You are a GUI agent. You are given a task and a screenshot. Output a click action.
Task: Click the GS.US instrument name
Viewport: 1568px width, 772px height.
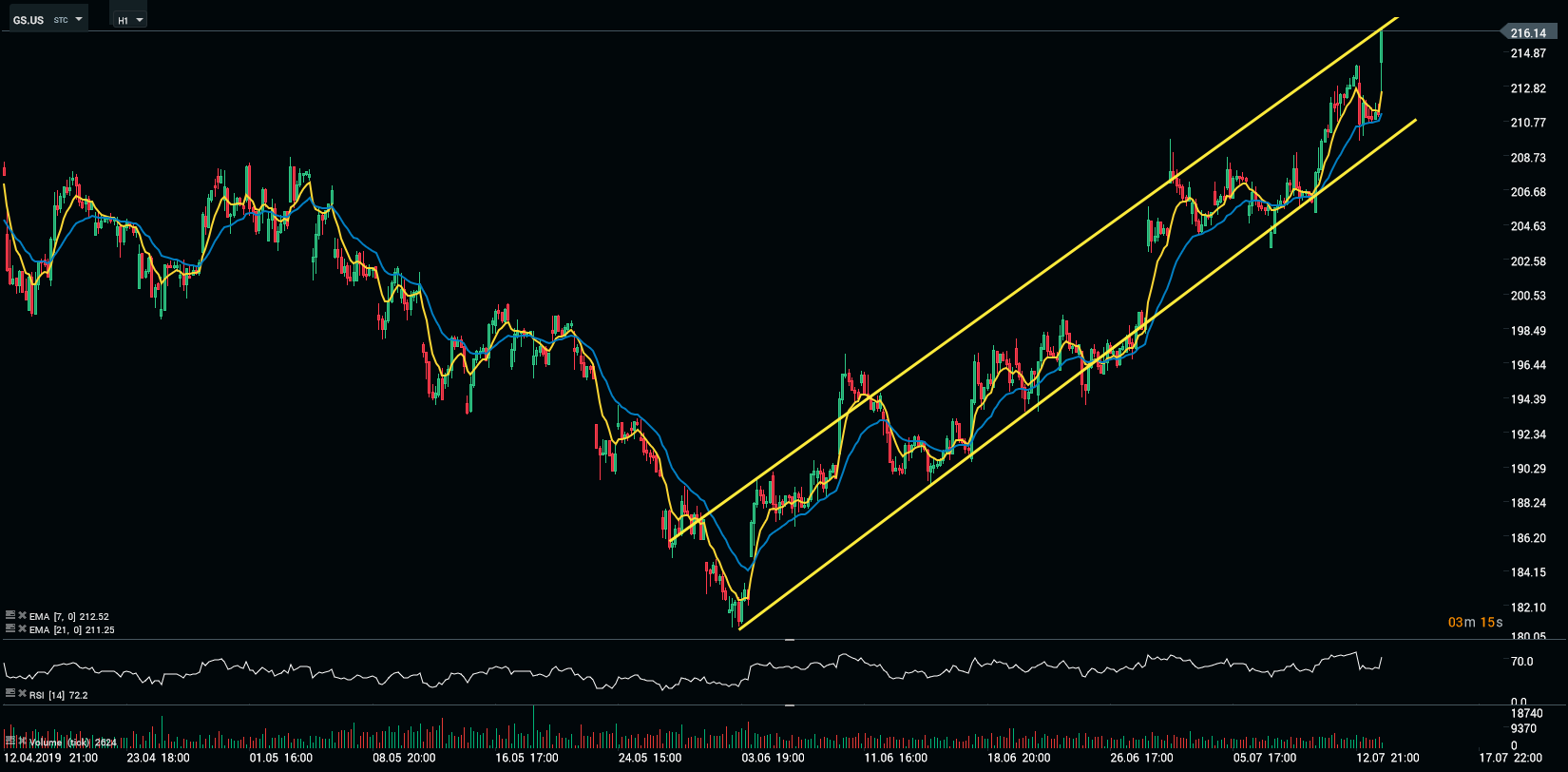29,20
